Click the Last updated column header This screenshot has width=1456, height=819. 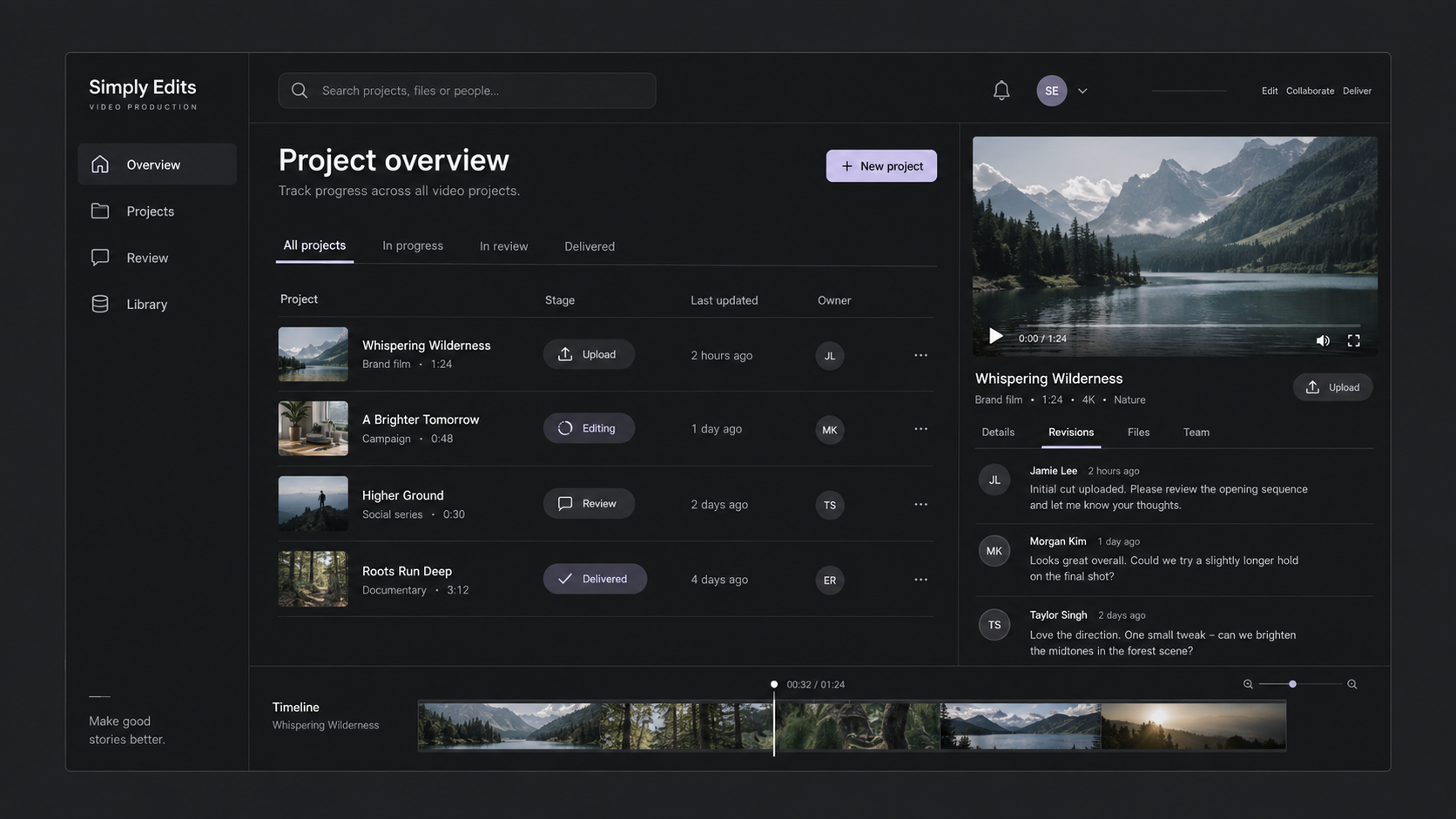click(x=724, y=300)
